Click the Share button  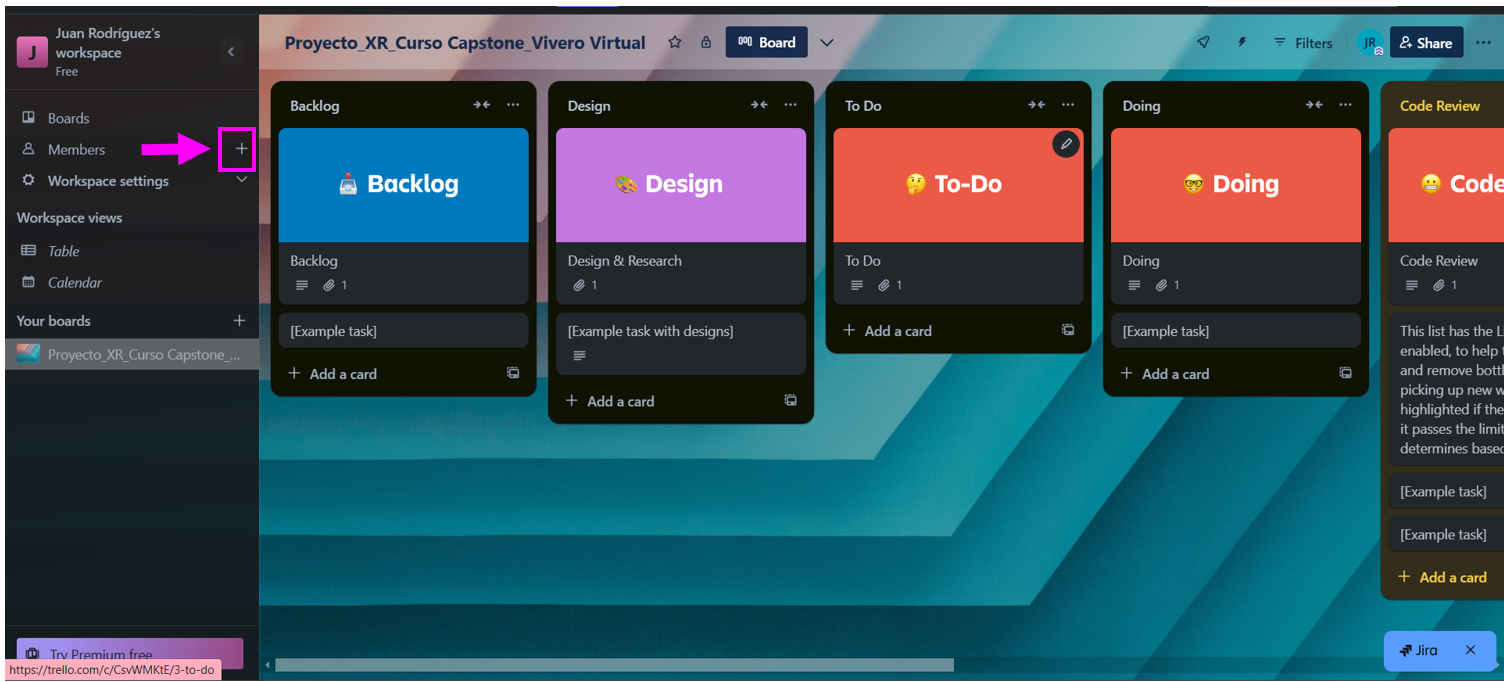click(1427, 42)
